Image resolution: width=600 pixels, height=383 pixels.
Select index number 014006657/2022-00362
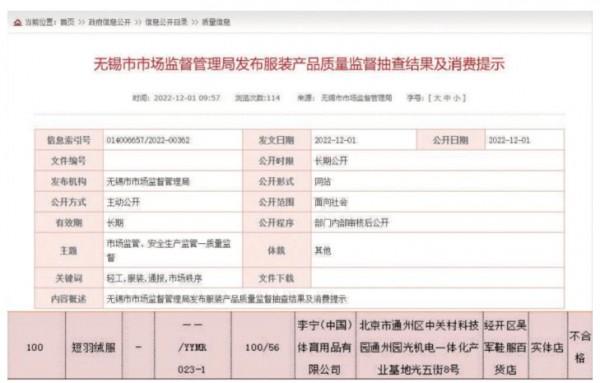click(148, 140)
